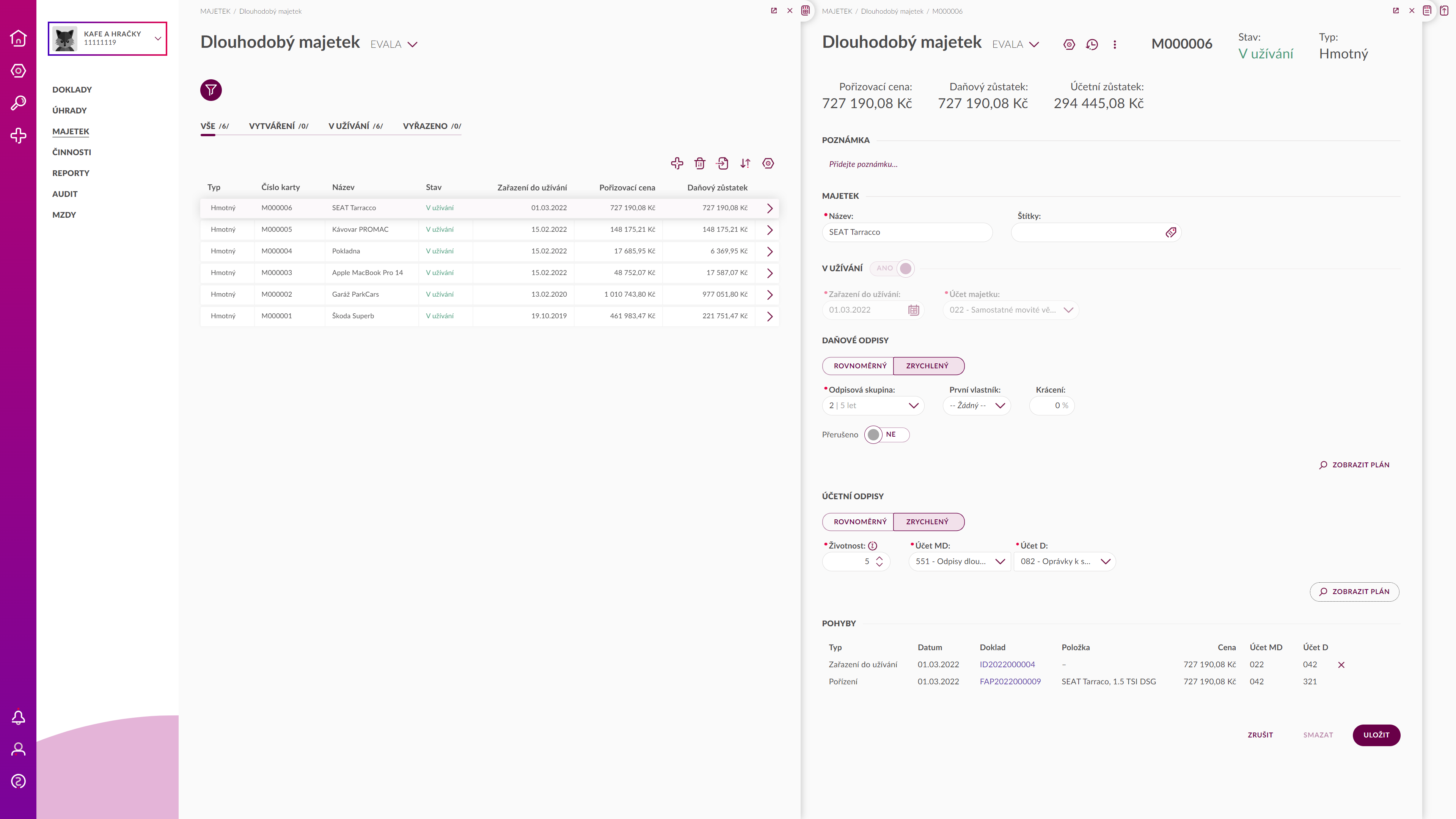
Task: Click the import document icon above table
Action: (723, 163)
